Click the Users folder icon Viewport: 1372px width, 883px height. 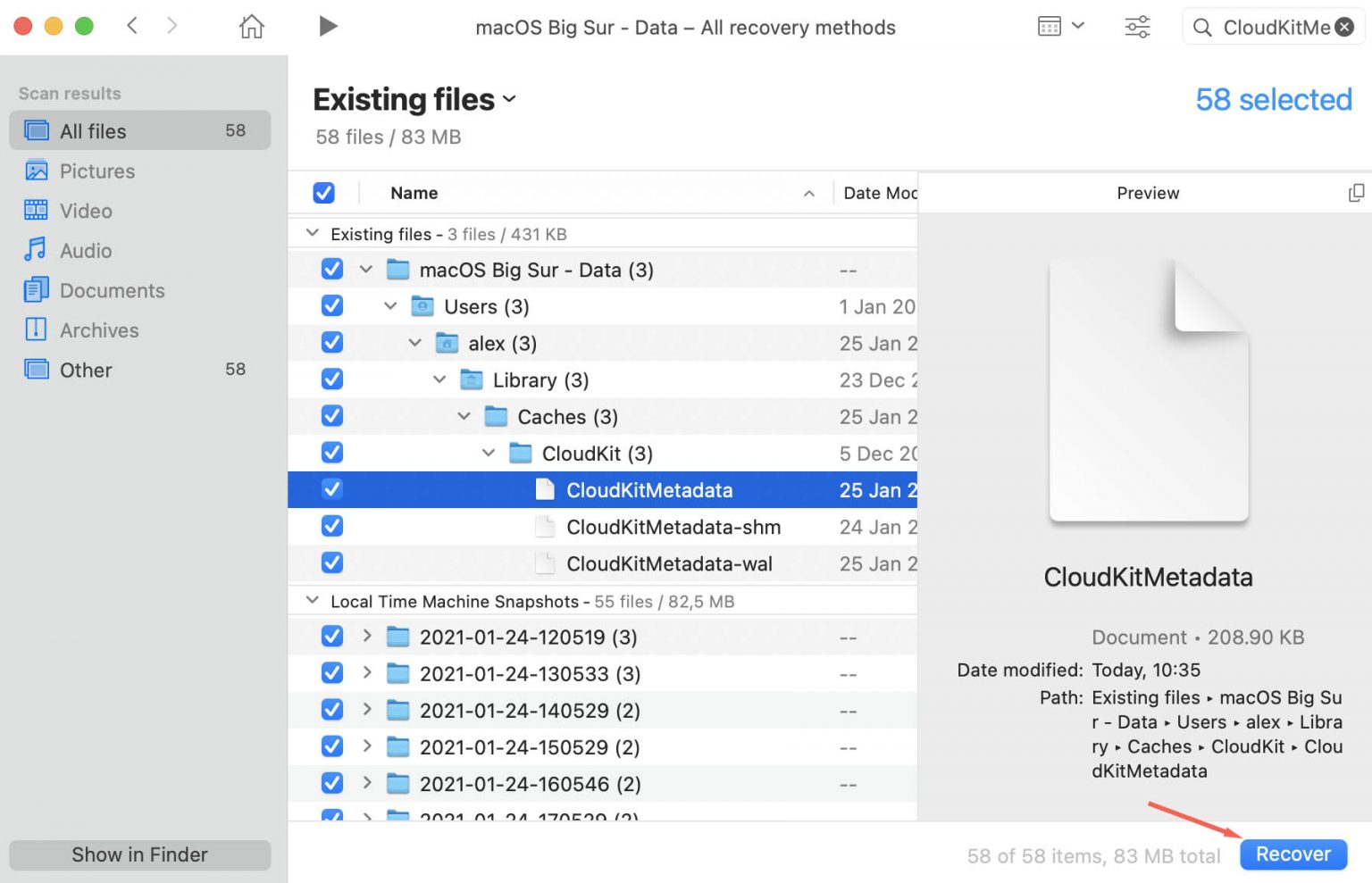click(422, 306)
